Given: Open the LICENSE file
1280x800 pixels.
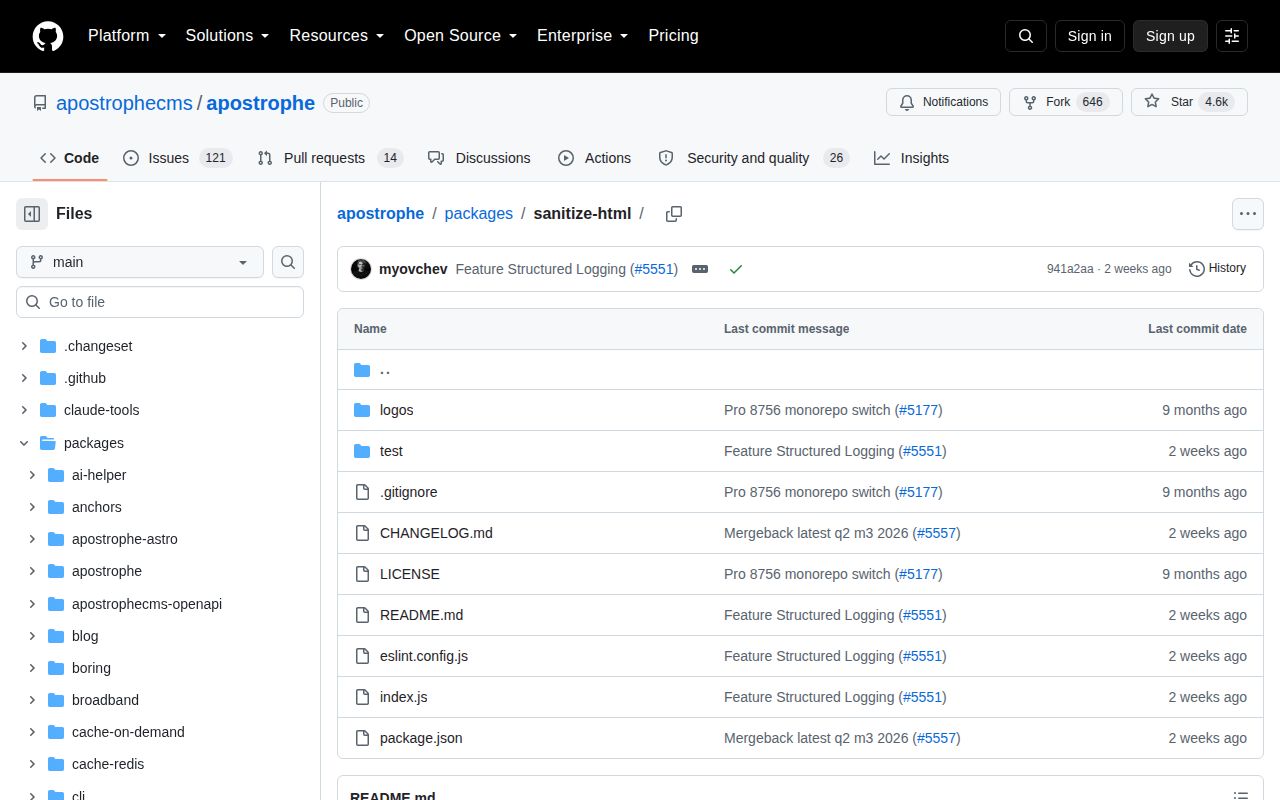Looking at the screenshot, I should tap(410, 574).
